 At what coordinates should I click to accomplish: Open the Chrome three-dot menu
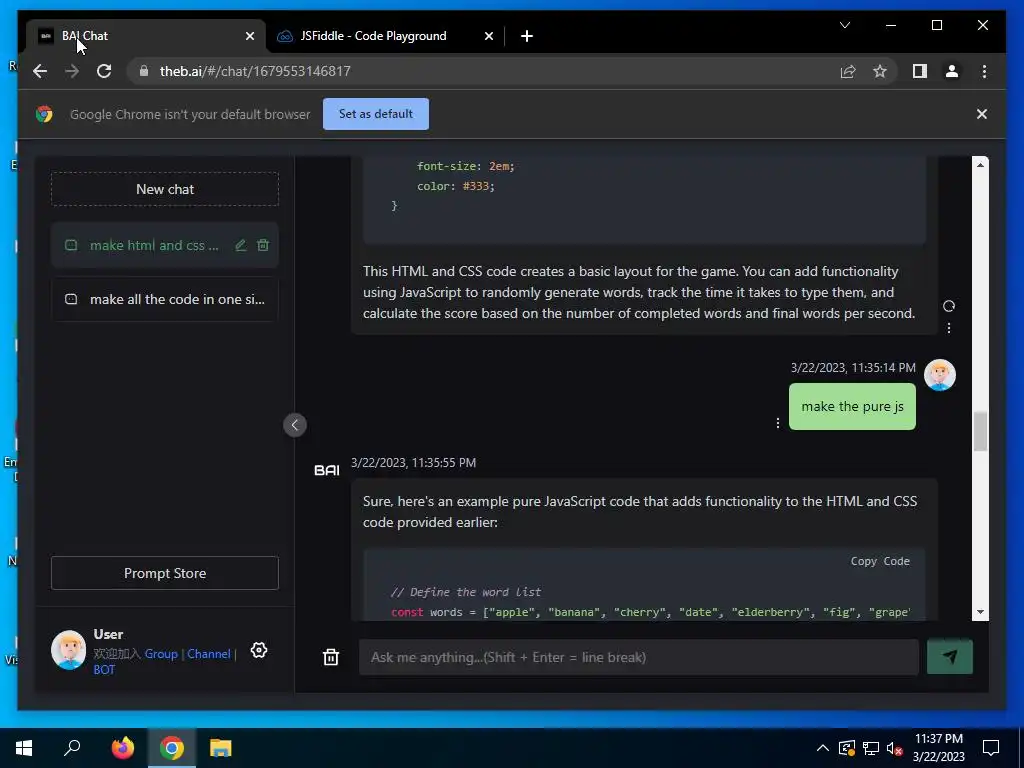point(984,71)
